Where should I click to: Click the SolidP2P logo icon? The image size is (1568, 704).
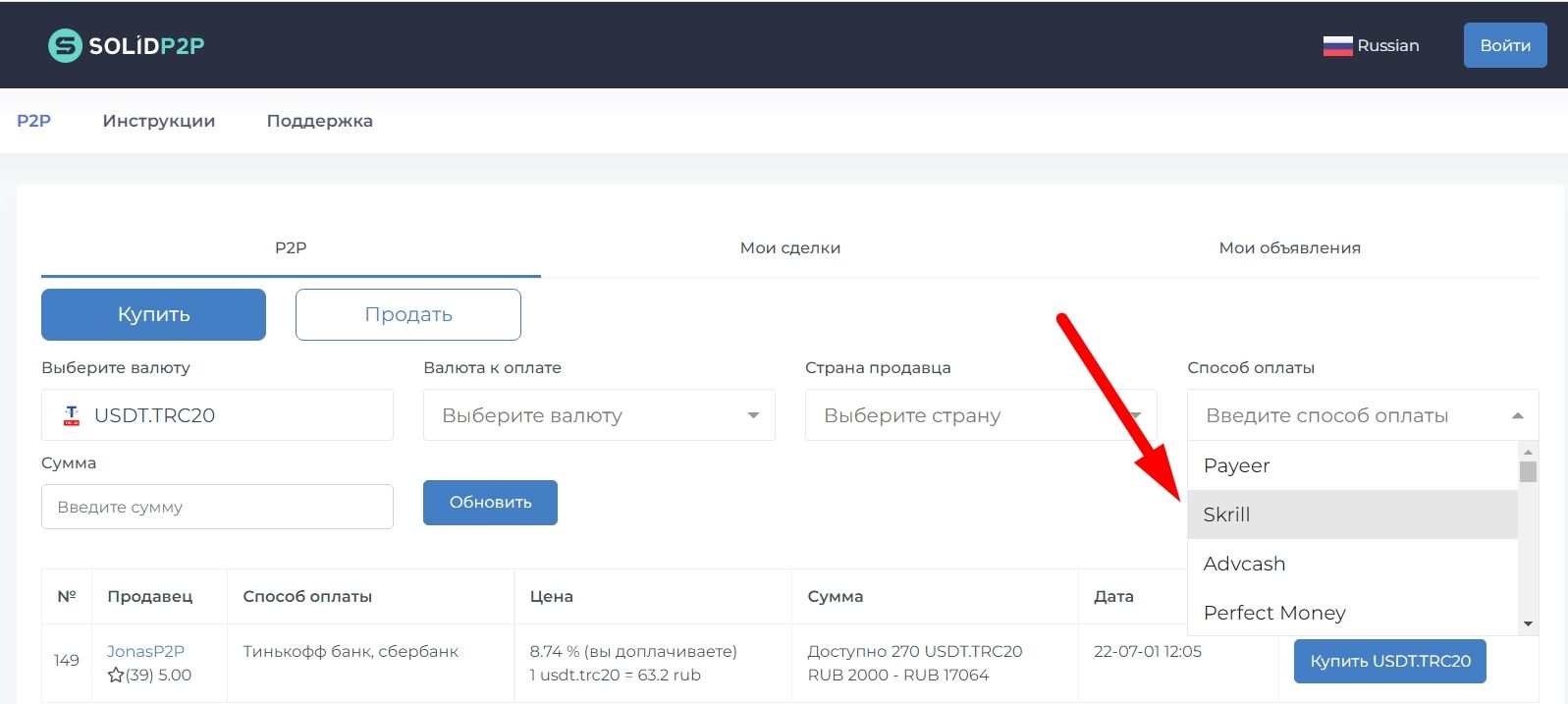[x=65, y=45]
